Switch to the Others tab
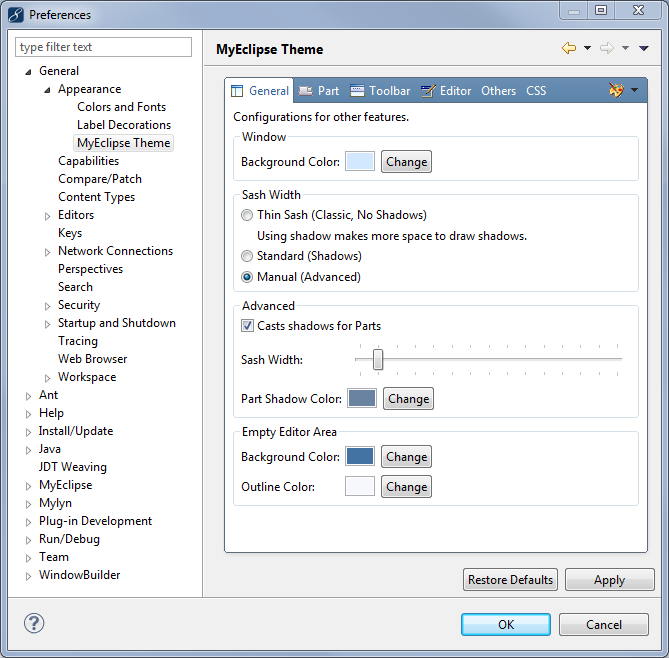Viewport: 669px width, 658px height. [498, 91]
